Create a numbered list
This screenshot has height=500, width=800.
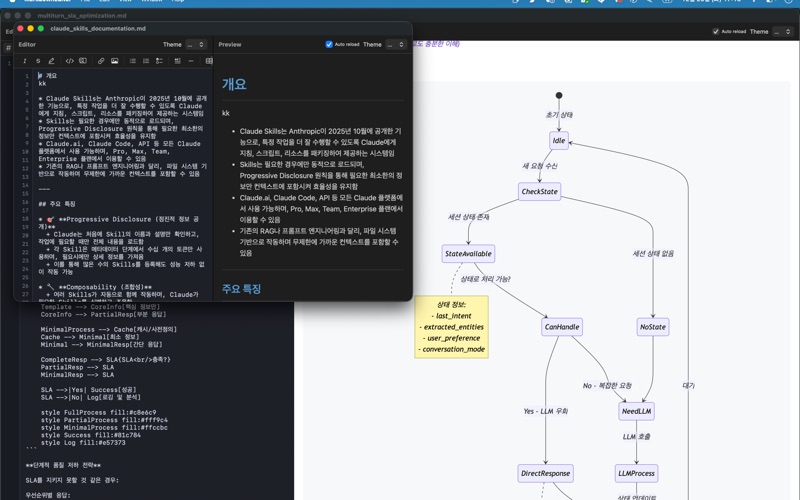146,61
